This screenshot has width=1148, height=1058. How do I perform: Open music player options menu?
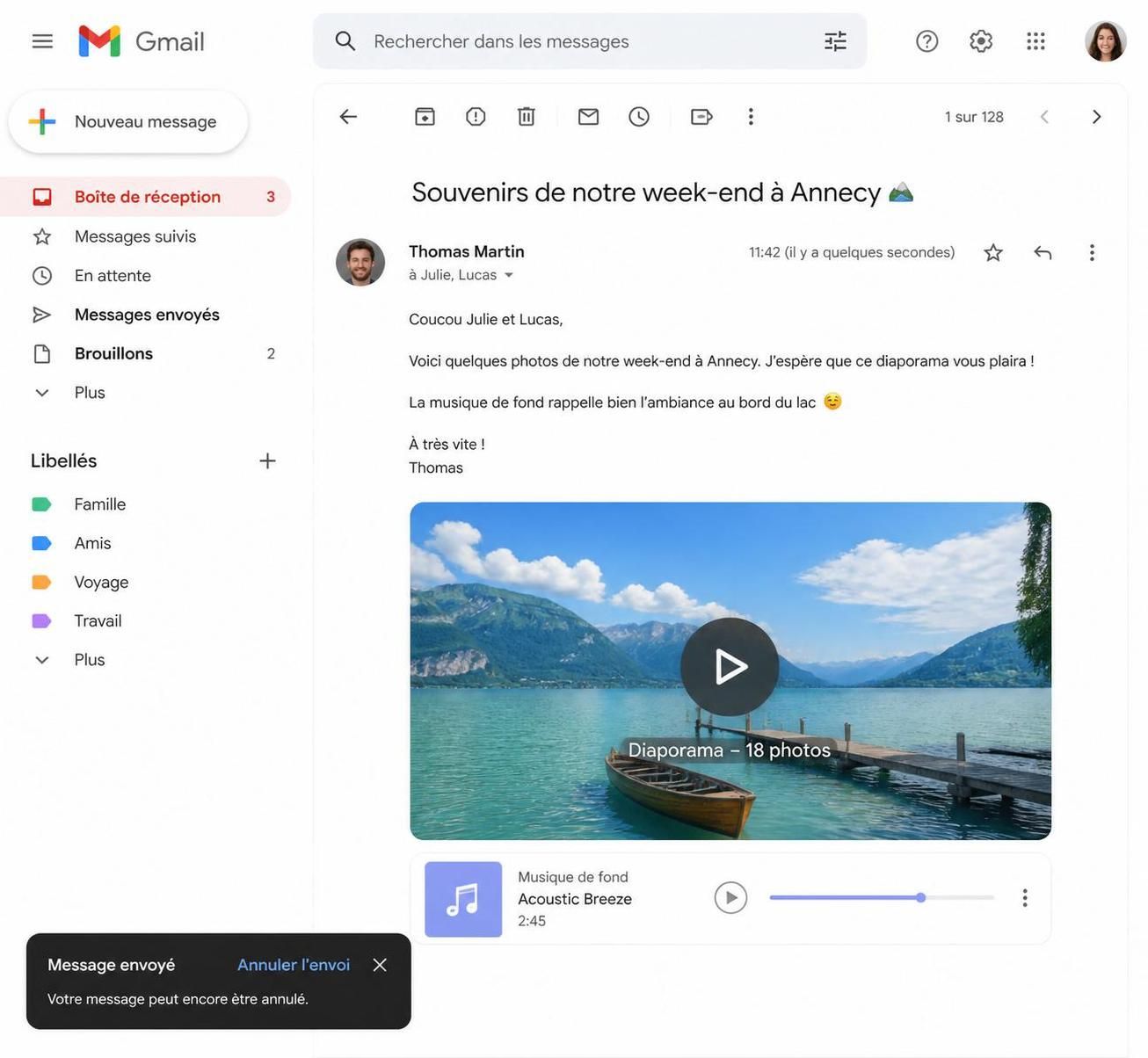tap(1025, 898)
